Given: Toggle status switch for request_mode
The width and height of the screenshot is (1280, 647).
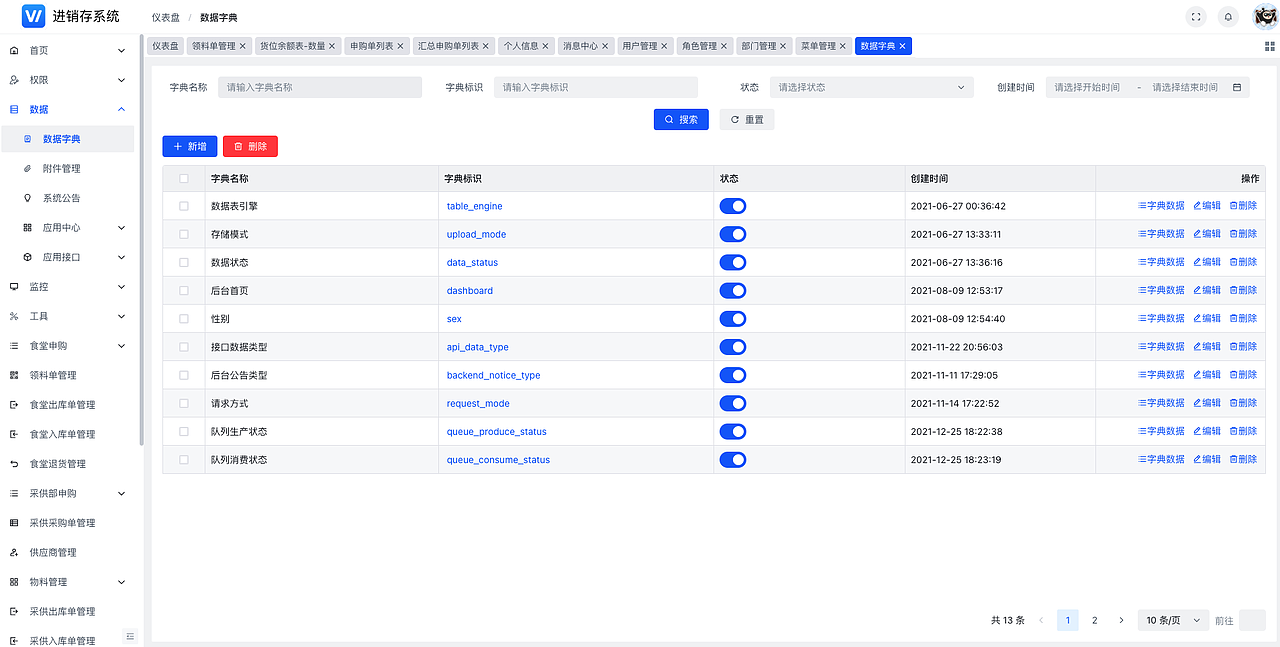Looking at the screenshot, I should click(733, 403).
